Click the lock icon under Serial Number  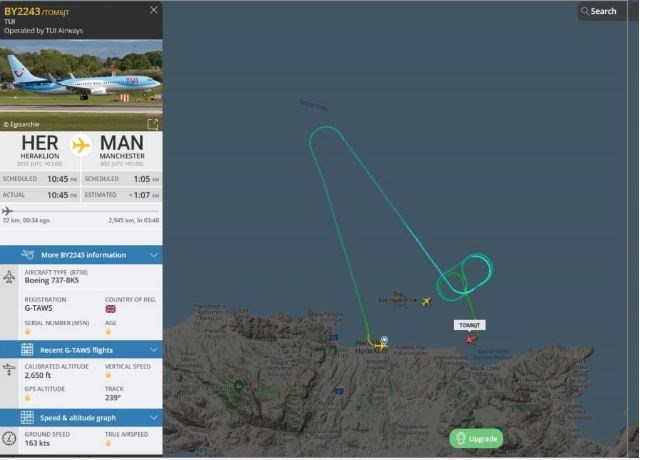pos(27,332)
